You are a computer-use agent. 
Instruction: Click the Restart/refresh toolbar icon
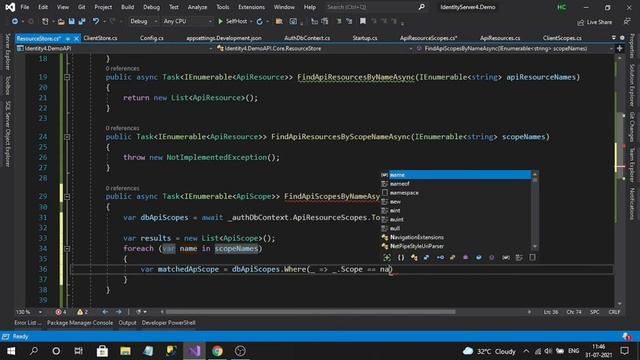click(x=260, y=21)
